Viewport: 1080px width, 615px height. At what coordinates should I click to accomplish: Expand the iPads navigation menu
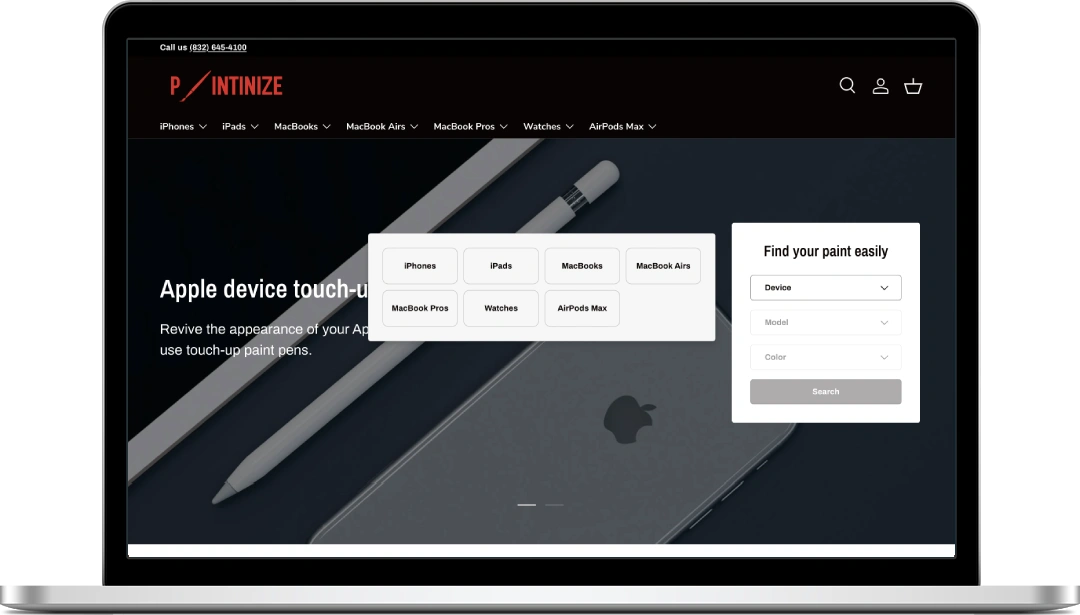coord(240,127)
